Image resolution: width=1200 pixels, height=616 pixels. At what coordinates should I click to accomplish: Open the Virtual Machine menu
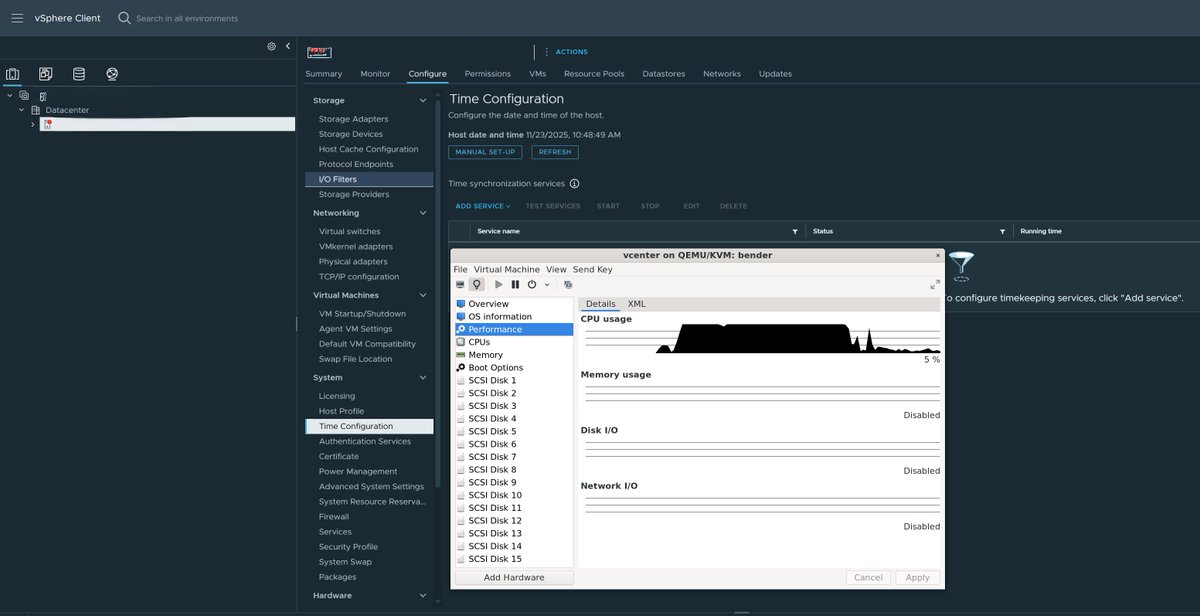coord(507,269)
